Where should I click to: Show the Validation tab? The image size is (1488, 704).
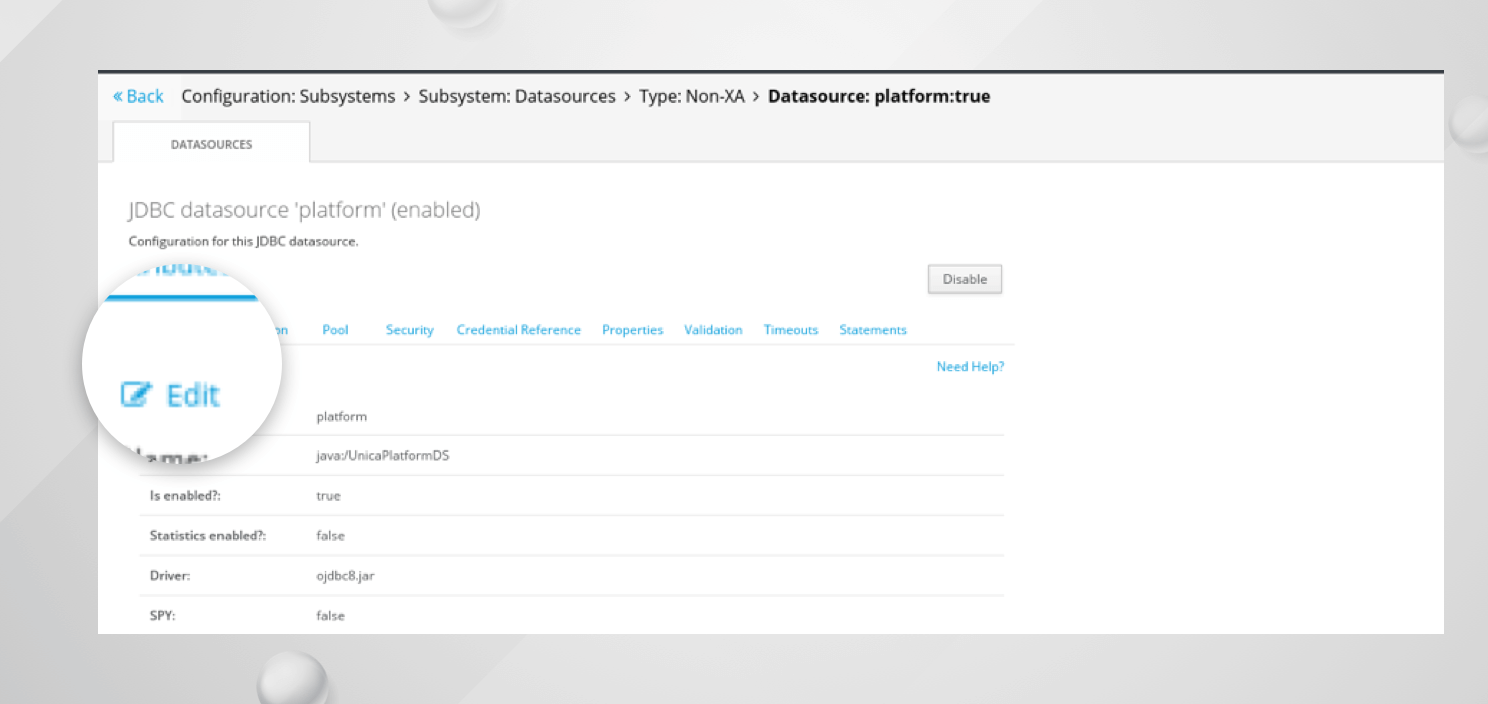pyautogui.click(x=713, y=330)
